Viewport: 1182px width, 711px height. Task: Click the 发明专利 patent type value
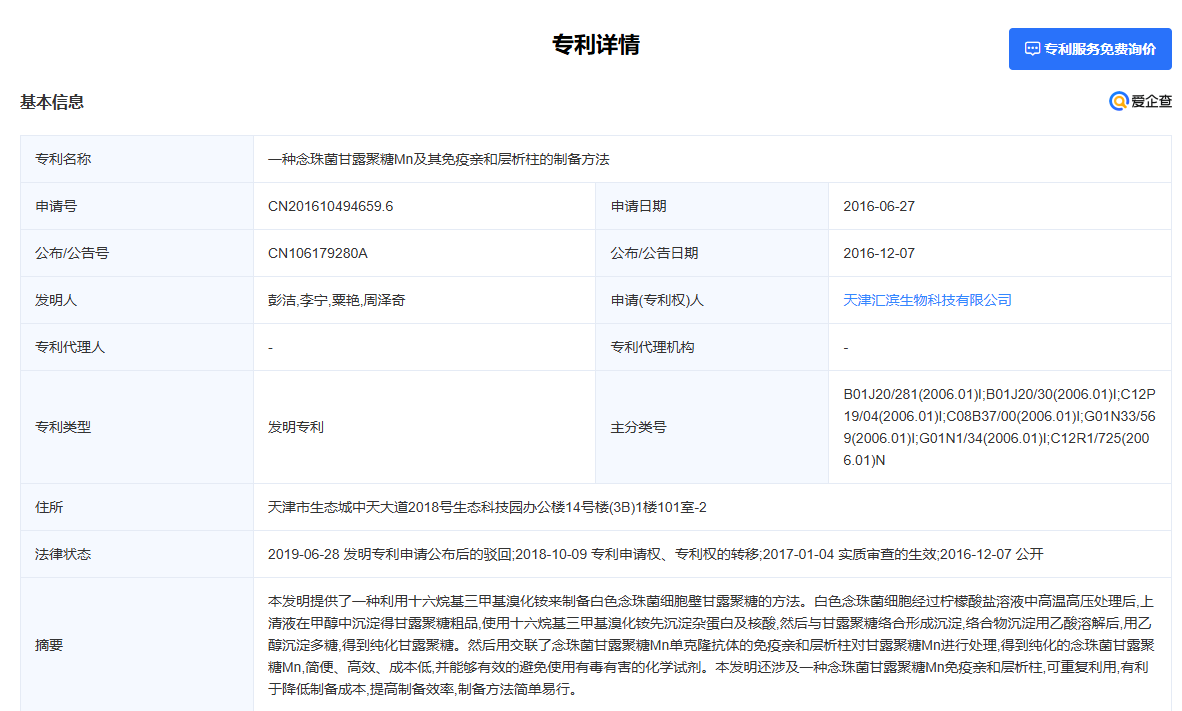coord(296,427)
